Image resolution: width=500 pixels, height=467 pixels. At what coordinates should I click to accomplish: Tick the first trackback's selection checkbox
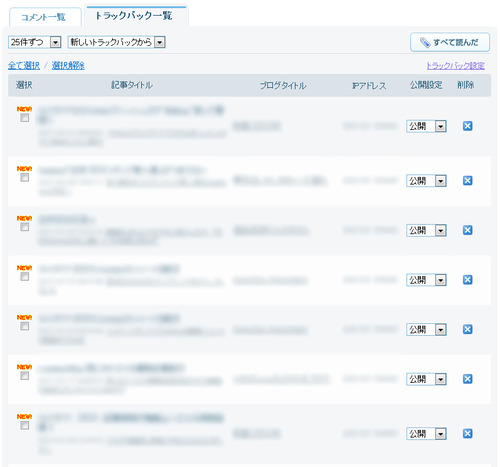point(24,118)
